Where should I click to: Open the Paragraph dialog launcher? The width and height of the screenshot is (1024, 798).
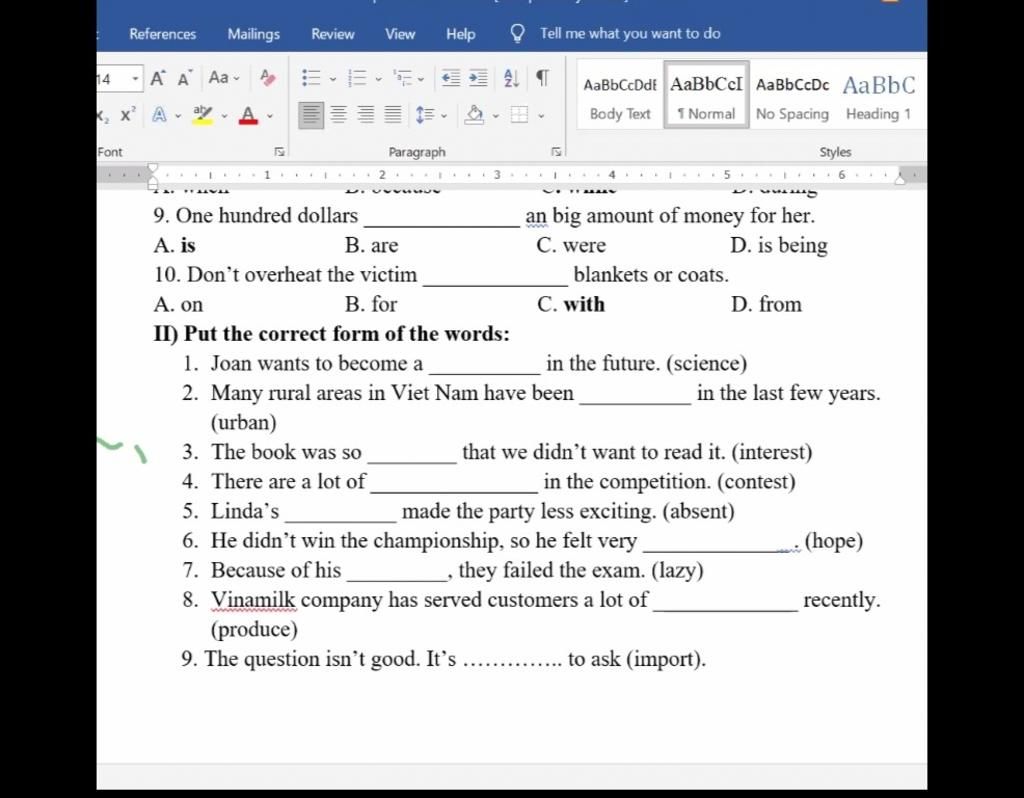click(x=556, y=152)
